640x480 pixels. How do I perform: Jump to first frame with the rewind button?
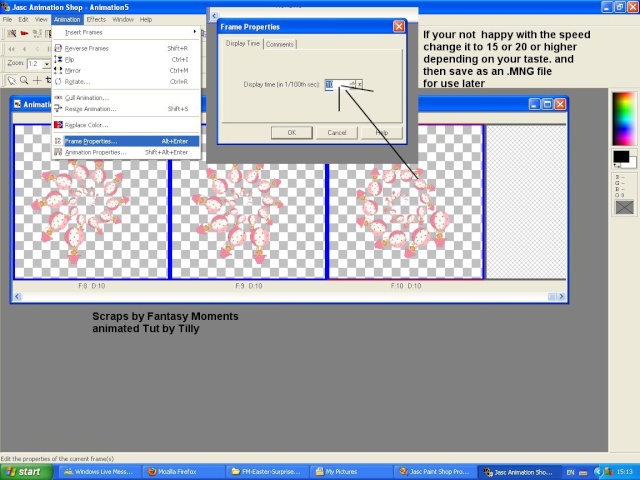(11, 49)
